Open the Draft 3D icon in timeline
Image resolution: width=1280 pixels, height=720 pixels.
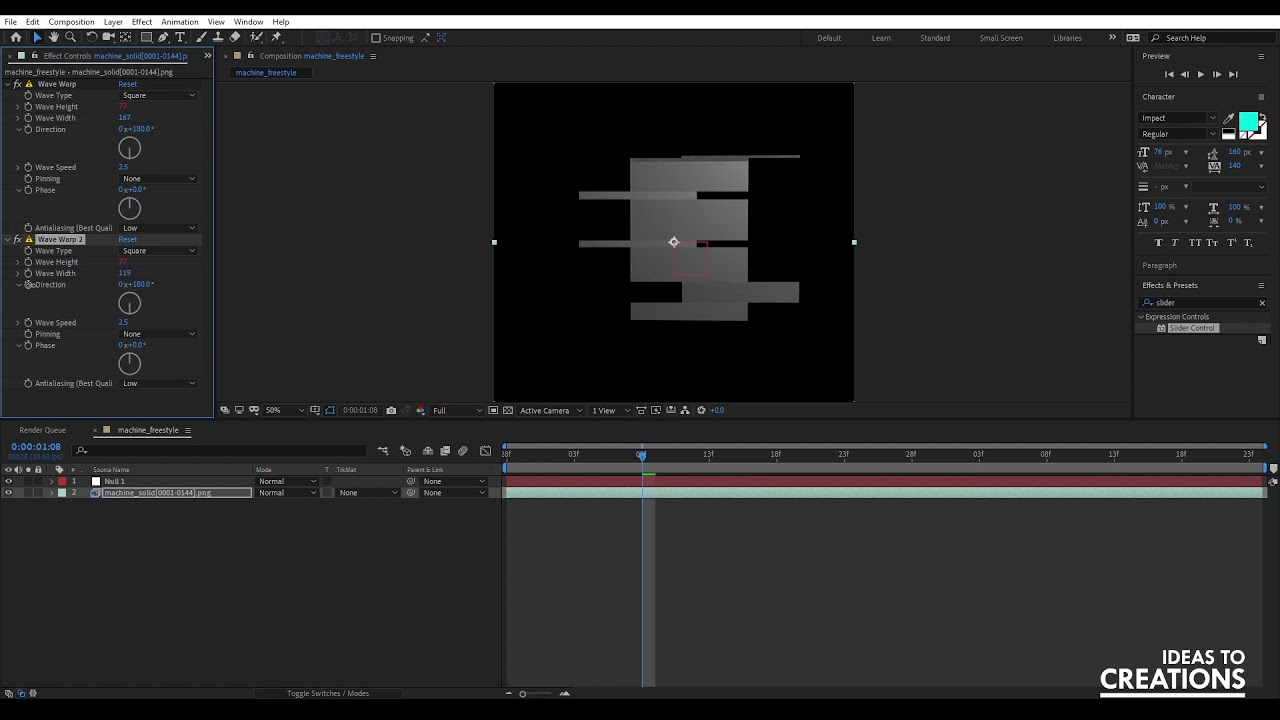(406, 451)
